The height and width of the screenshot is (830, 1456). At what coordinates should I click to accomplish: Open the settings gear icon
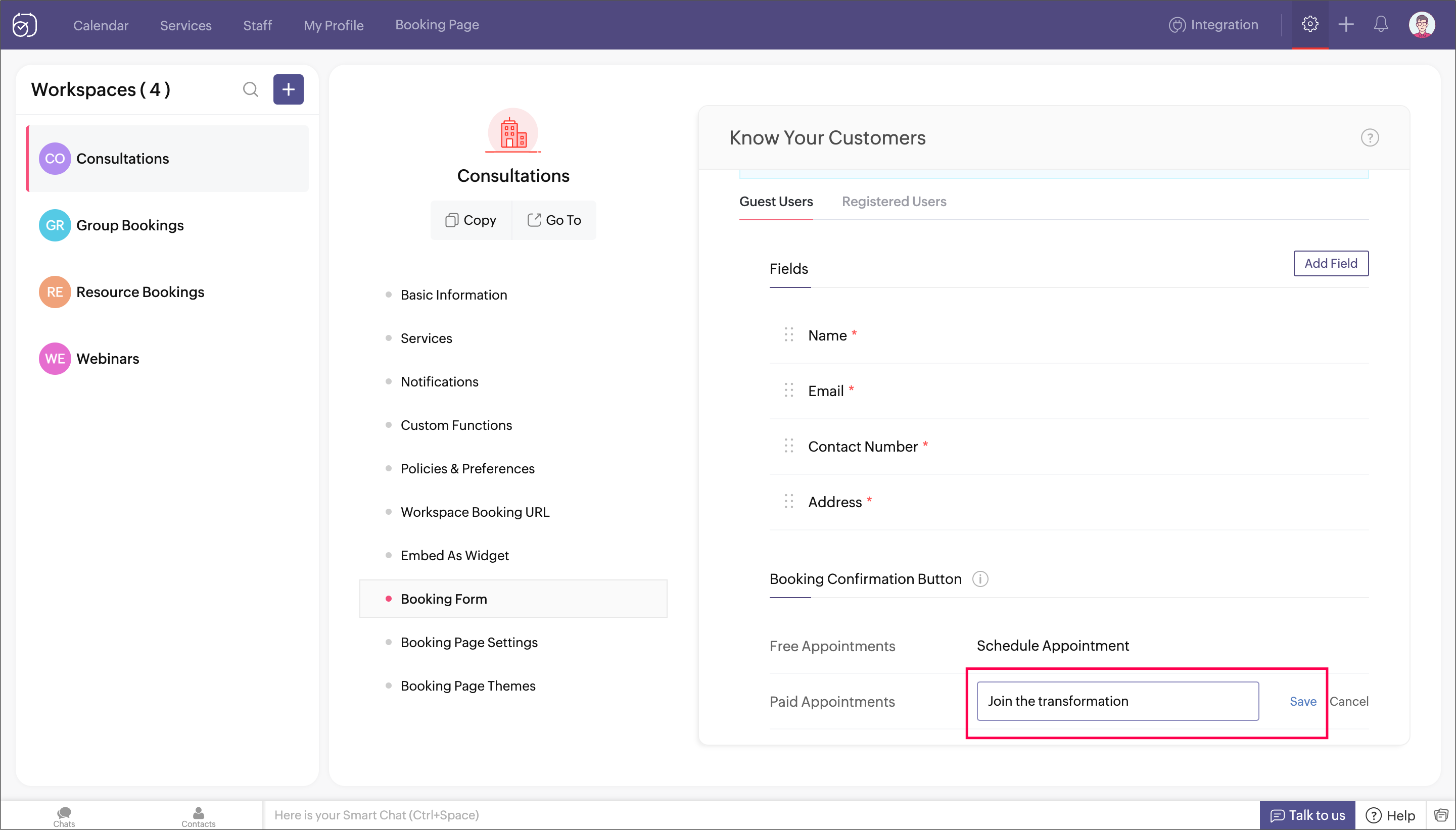pos(1309,25)
